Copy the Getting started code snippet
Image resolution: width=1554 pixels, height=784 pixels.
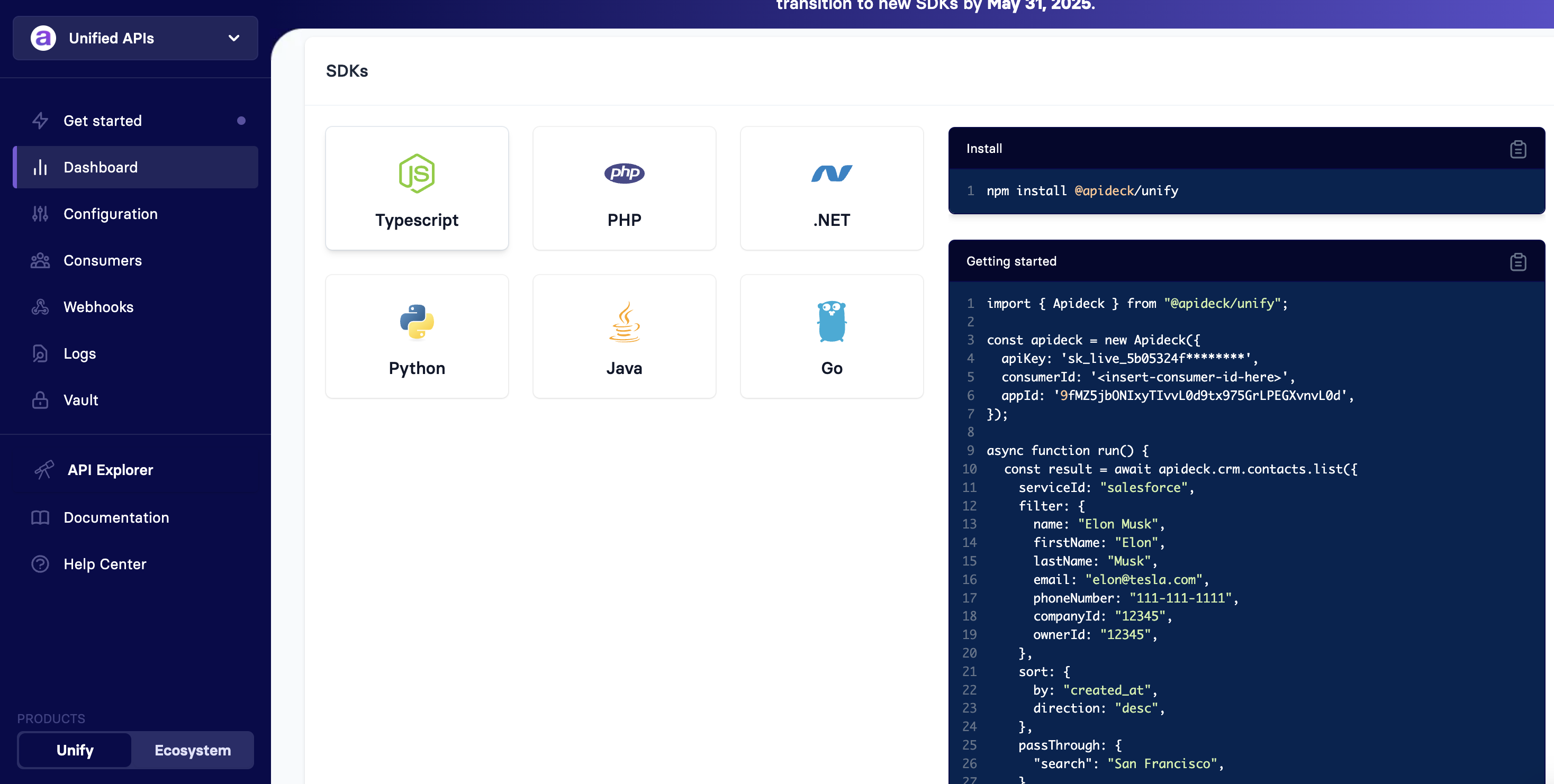click(1519, 262)
